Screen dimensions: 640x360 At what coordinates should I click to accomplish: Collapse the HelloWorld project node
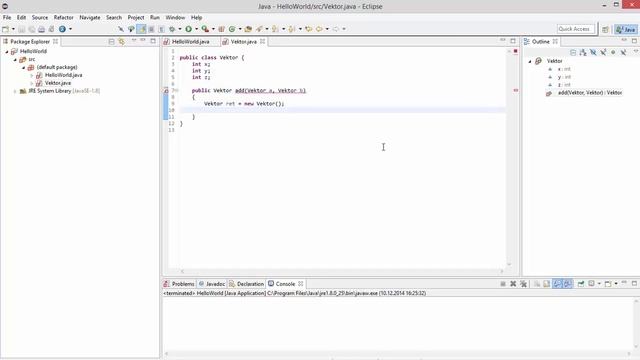point(7,52)
